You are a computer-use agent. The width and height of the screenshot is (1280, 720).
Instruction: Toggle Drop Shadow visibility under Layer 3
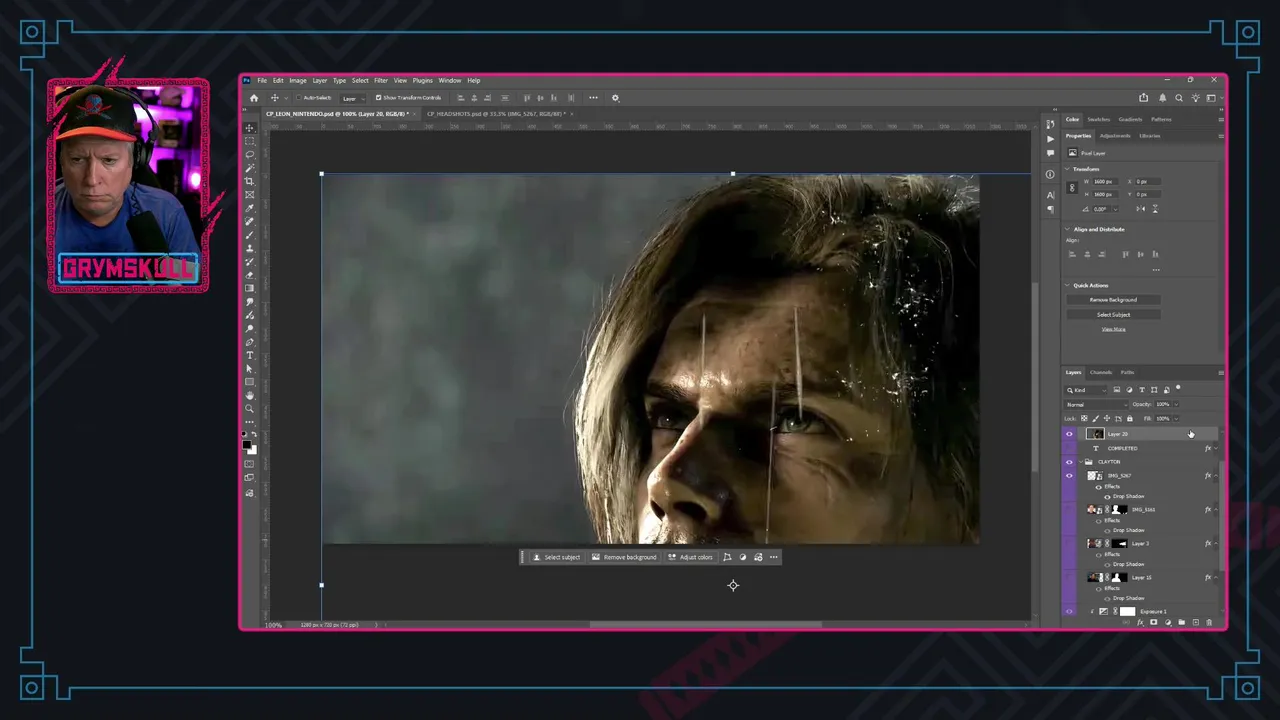tap(1107, 564)
